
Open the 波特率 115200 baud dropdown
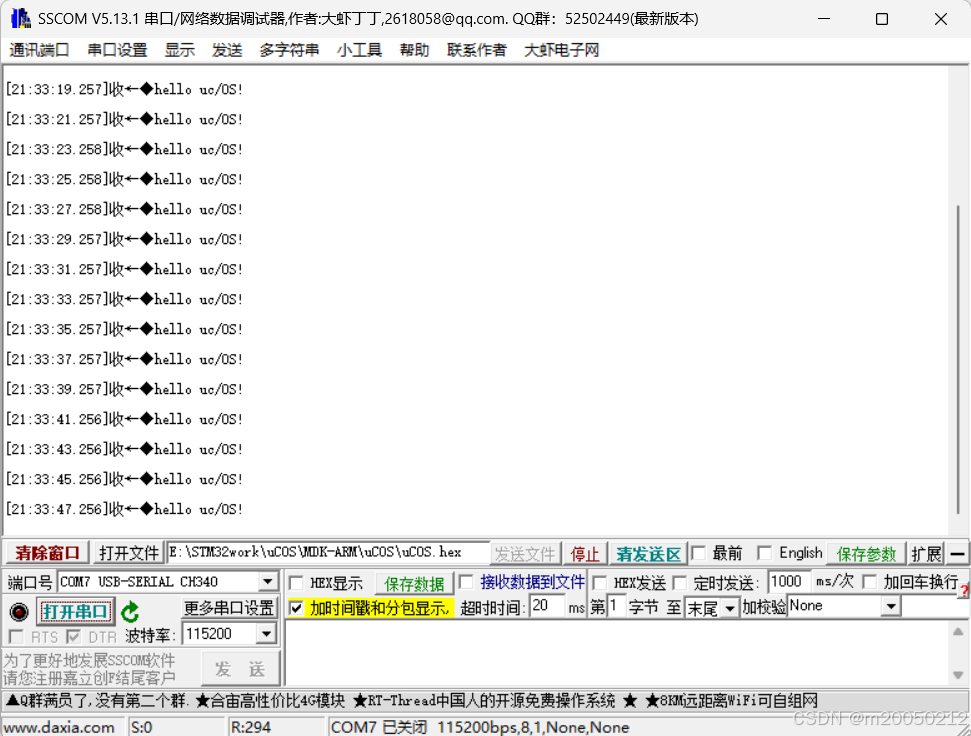tap(266, 634)
